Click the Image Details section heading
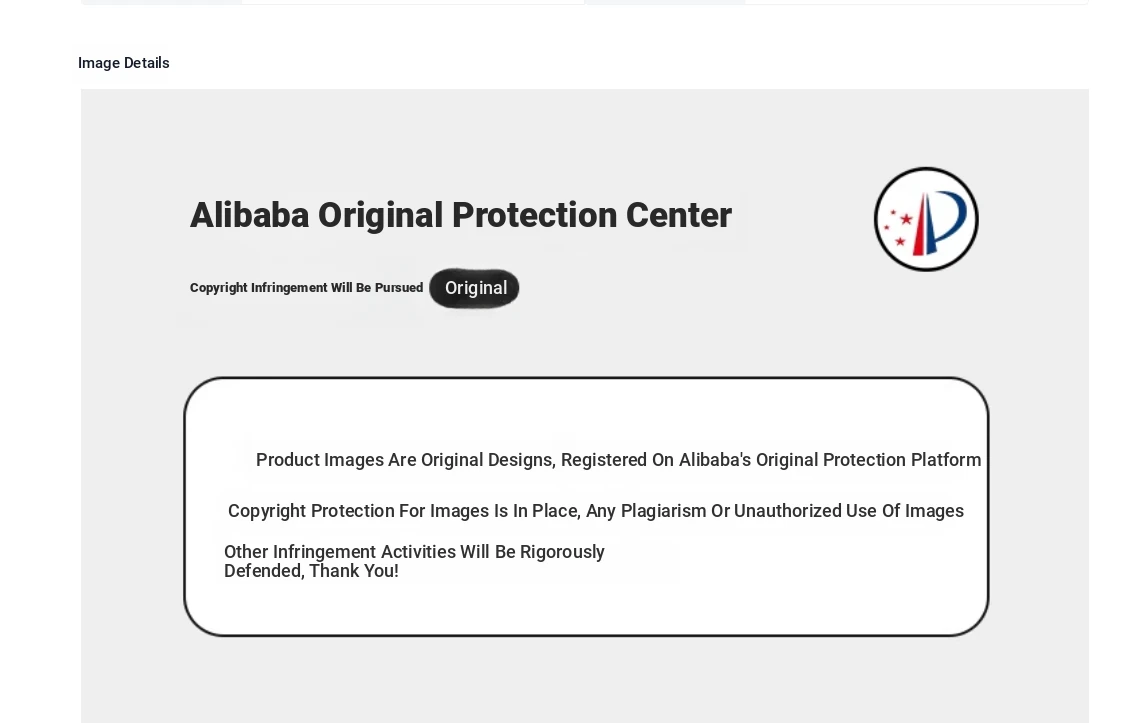 (x=123, y=63)
